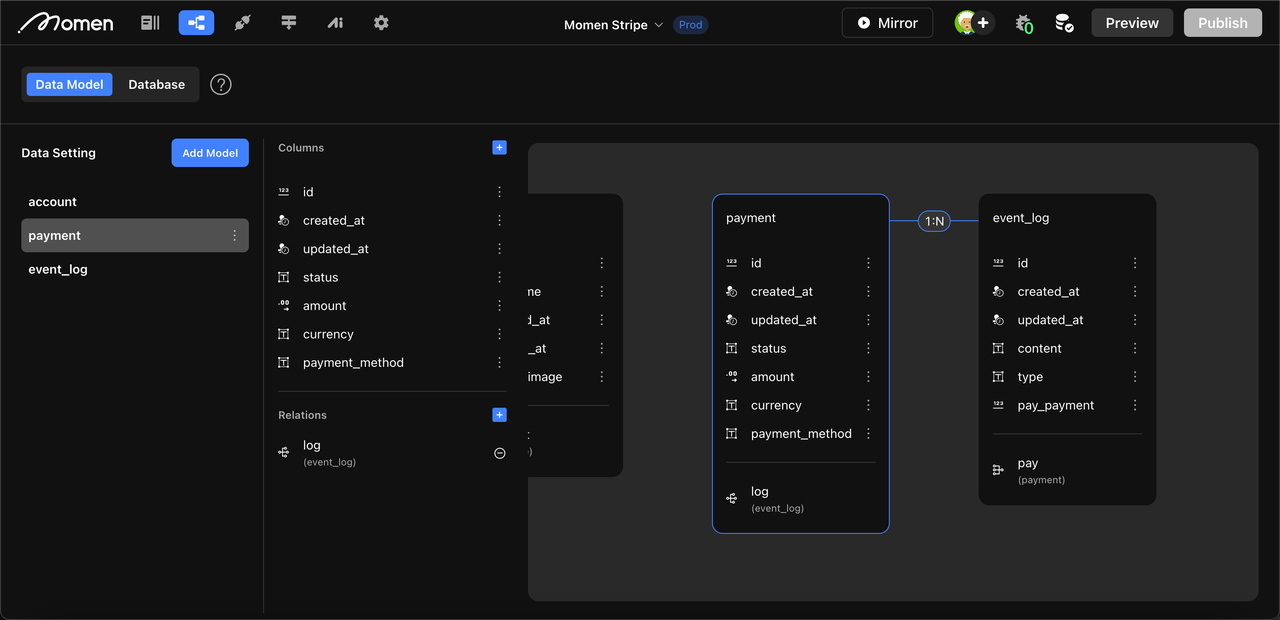Open the plug-shaped API integrations icon

pos(242,23)
